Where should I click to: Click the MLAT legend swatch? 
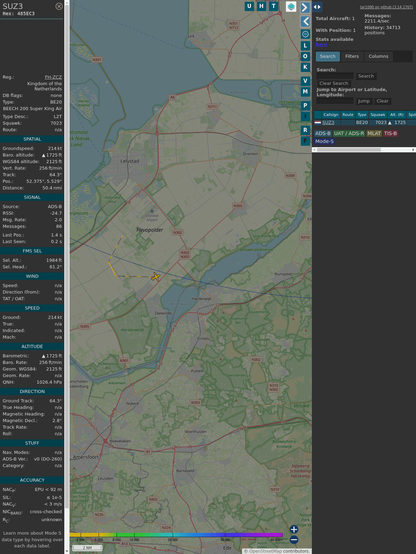click(x=374, y=134)
